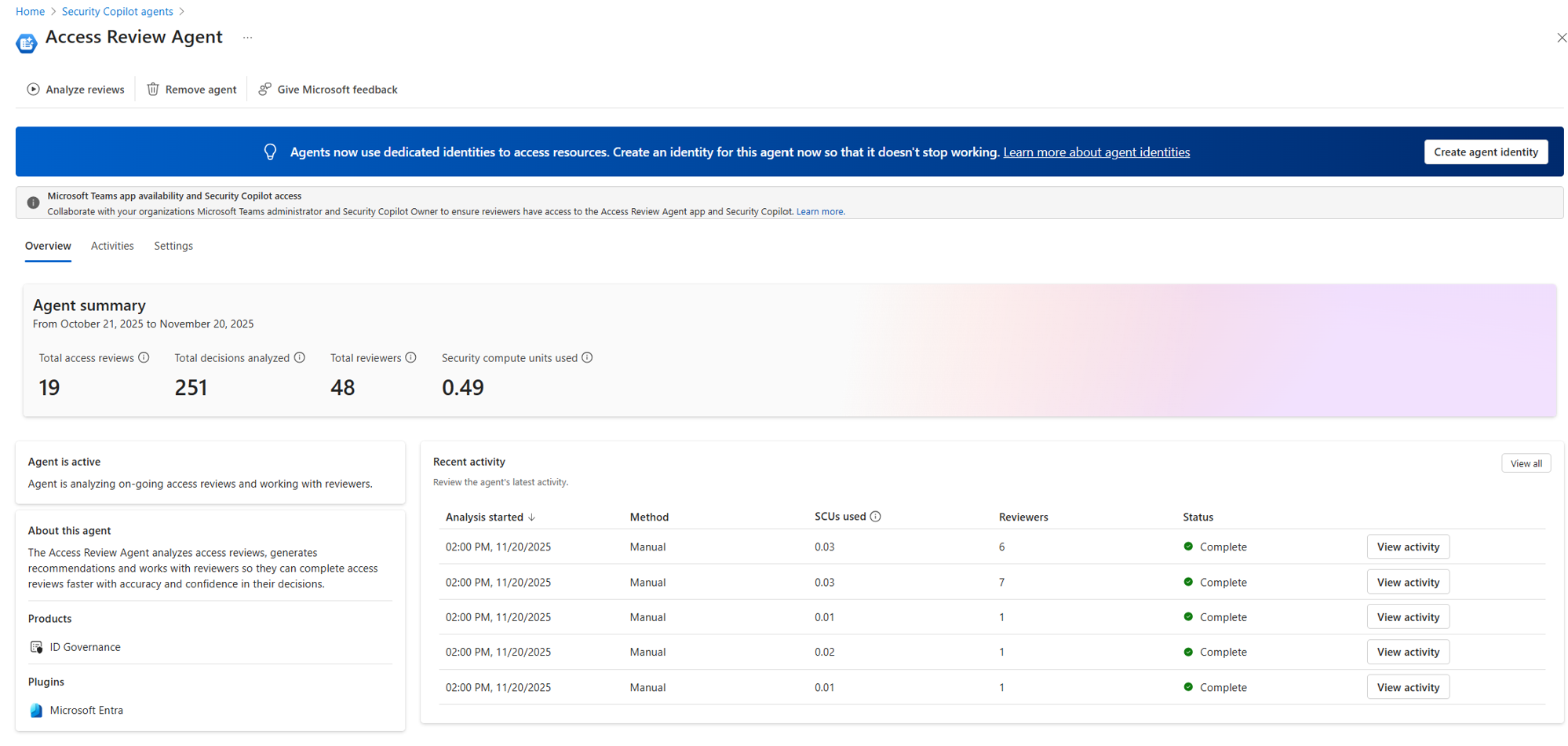This screenshot has width=1568, height=746.
Task: Click the ID Governance product icon
Action: point(36,646)
